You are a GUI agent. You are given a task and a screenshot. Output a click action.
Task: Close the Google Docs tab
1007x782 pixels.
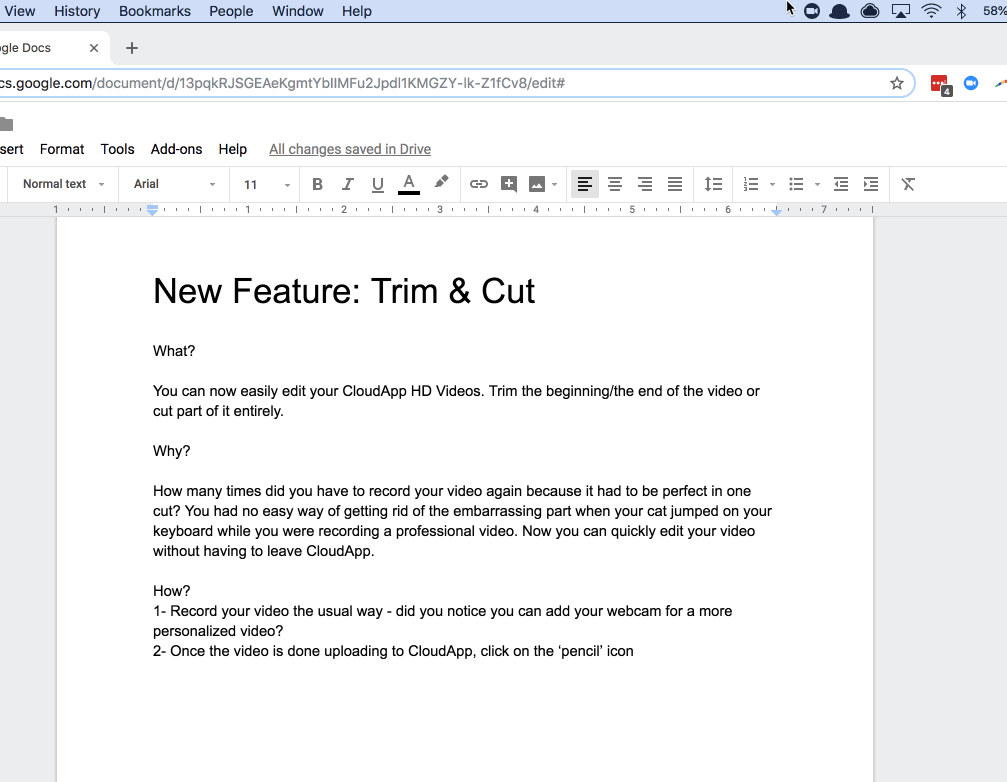(94, 48)
